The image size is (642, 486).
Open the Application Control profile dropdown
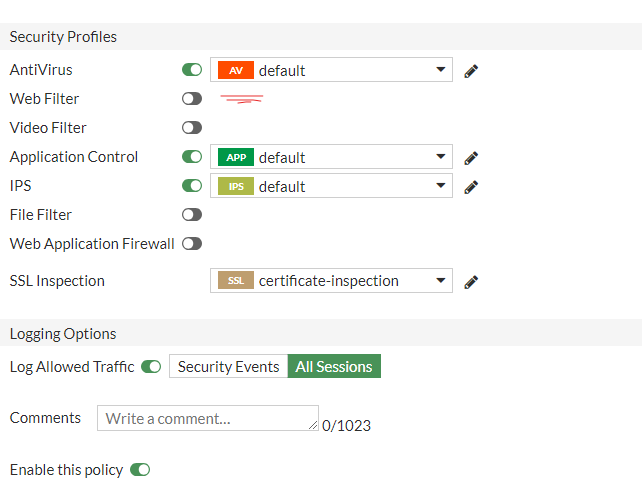point(441,158)
